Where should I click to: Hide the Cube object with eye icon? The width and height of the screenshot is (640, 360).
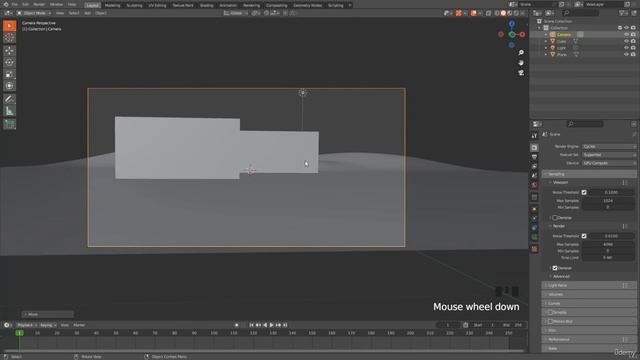627,41
